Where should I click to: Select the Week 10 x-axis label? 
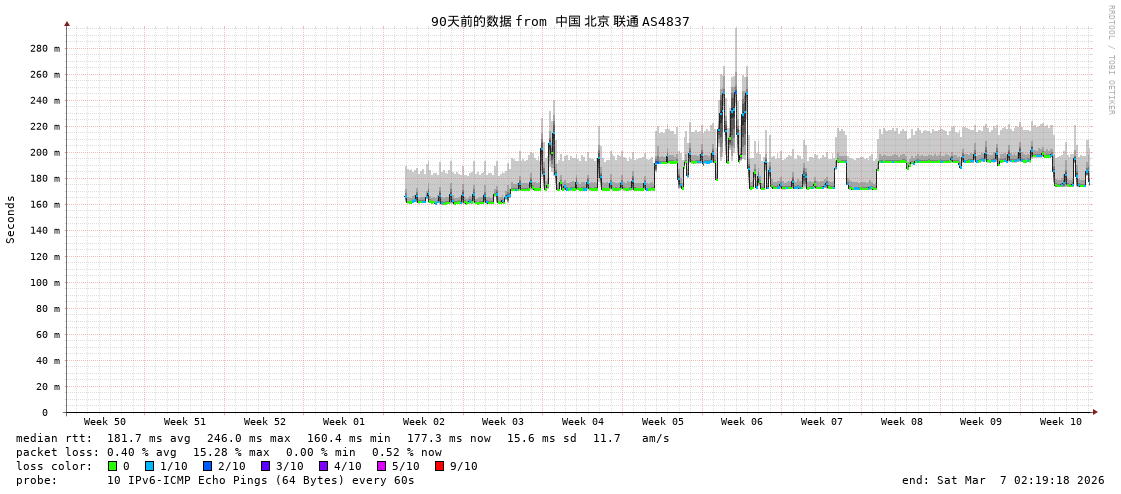tap(1060, 422)
